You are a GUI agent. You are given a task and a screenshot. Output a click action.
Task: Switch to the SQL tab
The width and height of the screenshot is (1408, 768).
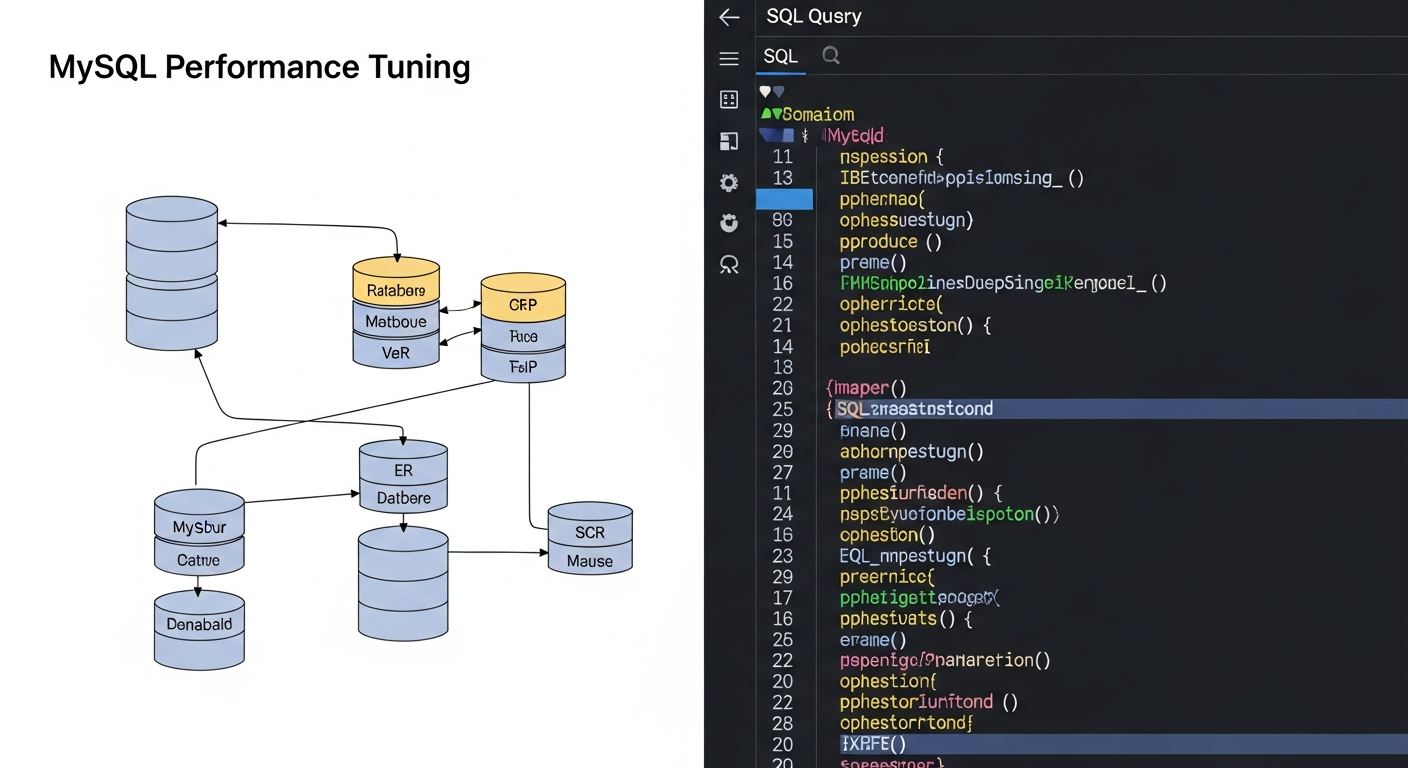click(780, 56)
